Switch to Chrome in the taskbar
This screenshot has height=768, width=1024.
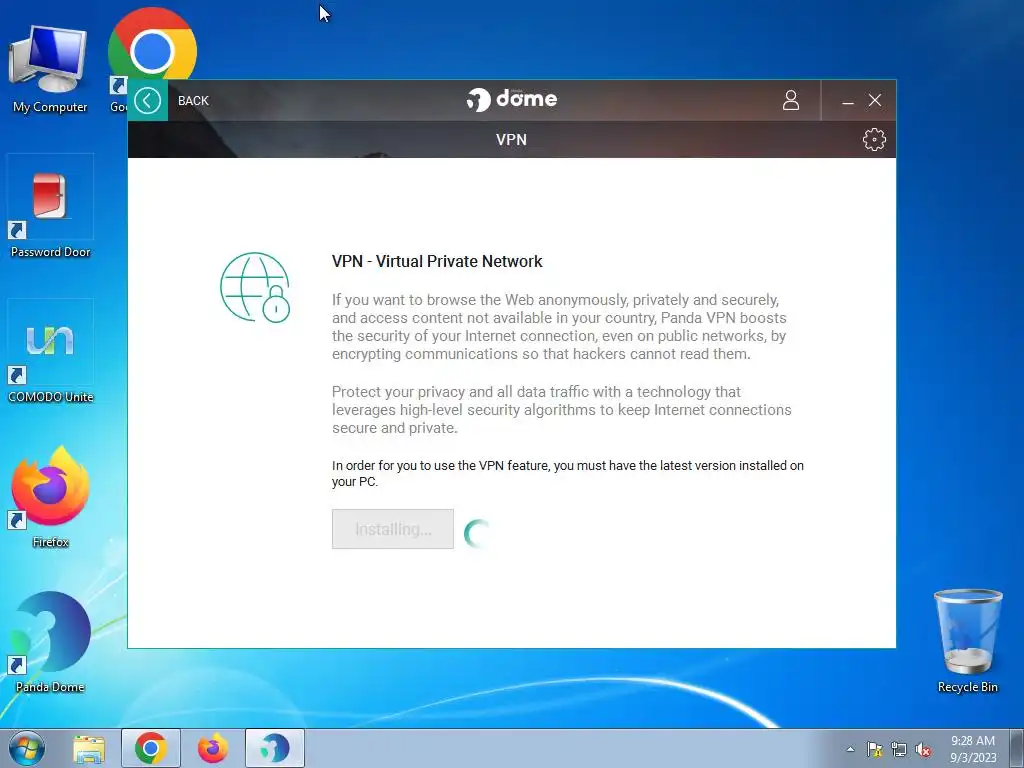click(151, 748)
